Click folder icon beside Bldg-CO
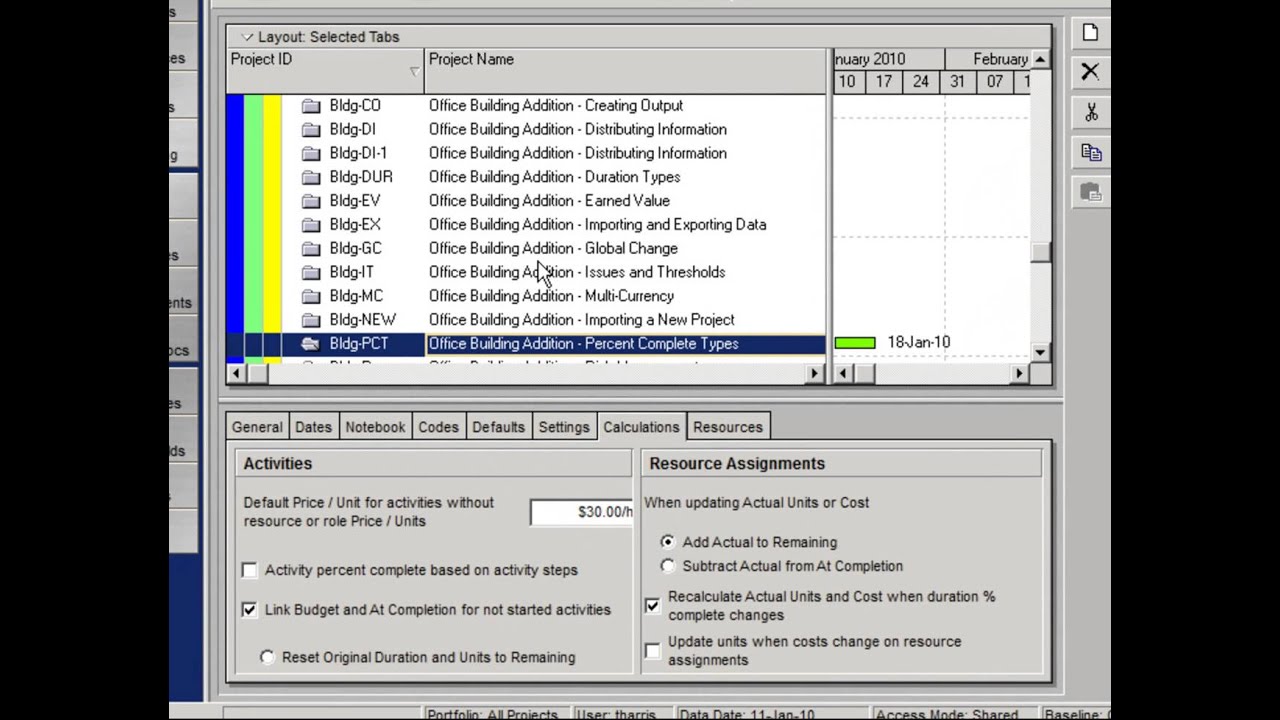 [x=311, y=105]
